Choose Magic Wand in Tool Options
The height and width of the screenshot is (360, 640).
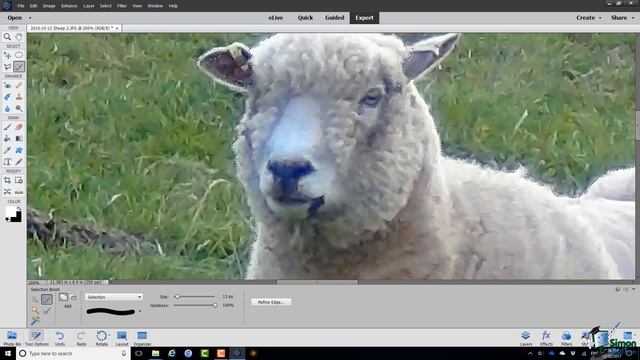(x=36, y=311)
